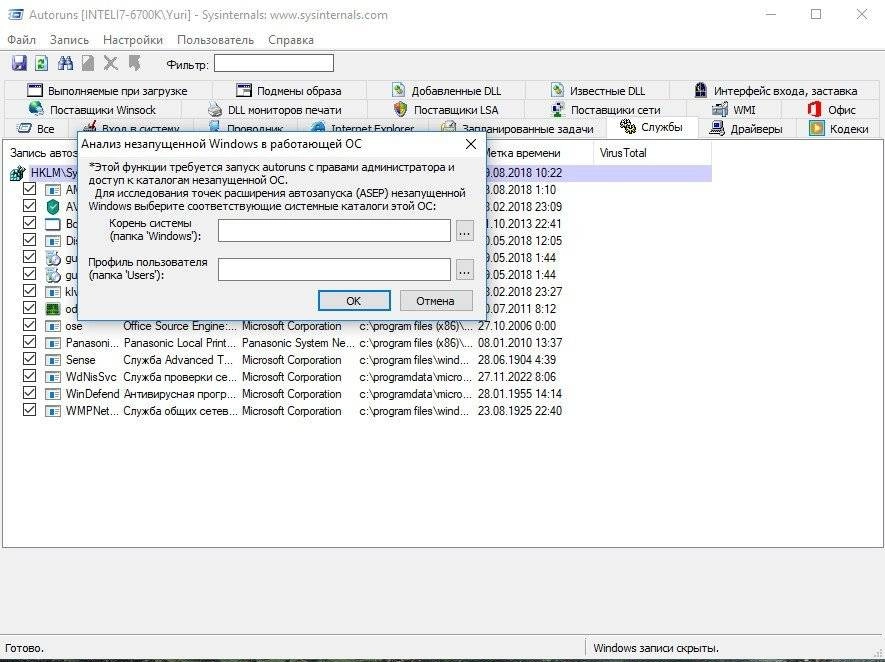This screenshot has height=662, width=885.
Task: Open the Запись menu
Action: point(69,40)
